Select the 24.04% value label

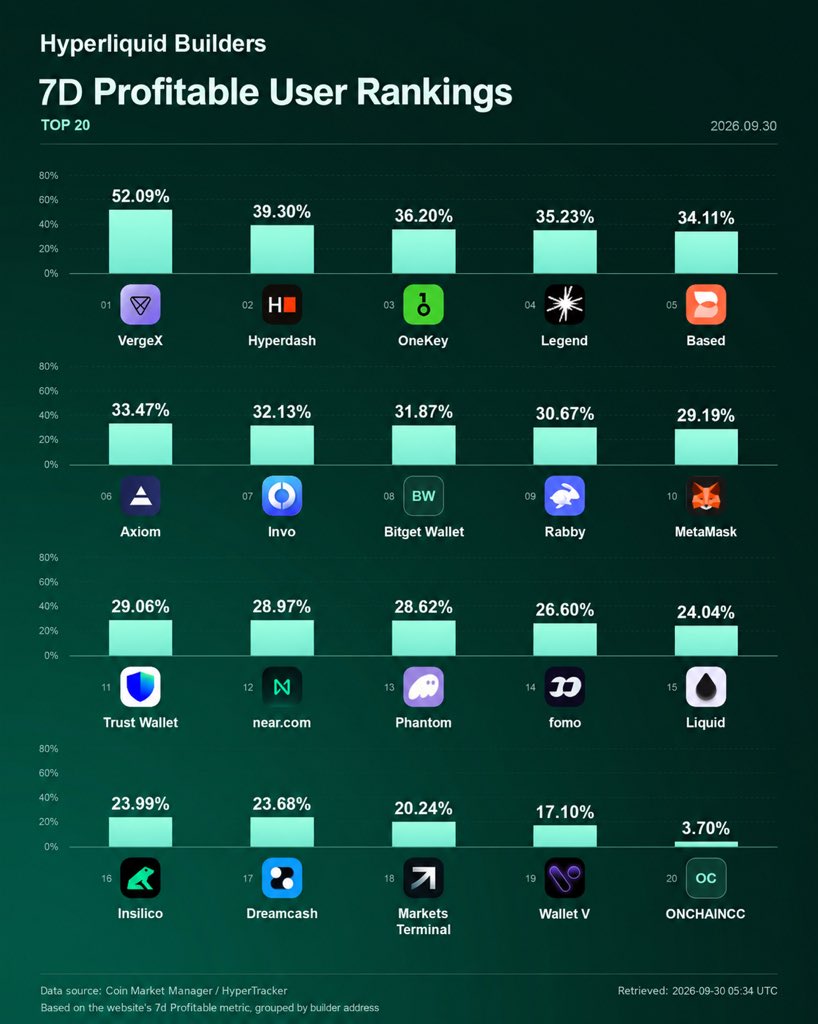click(x=706, y=613)
